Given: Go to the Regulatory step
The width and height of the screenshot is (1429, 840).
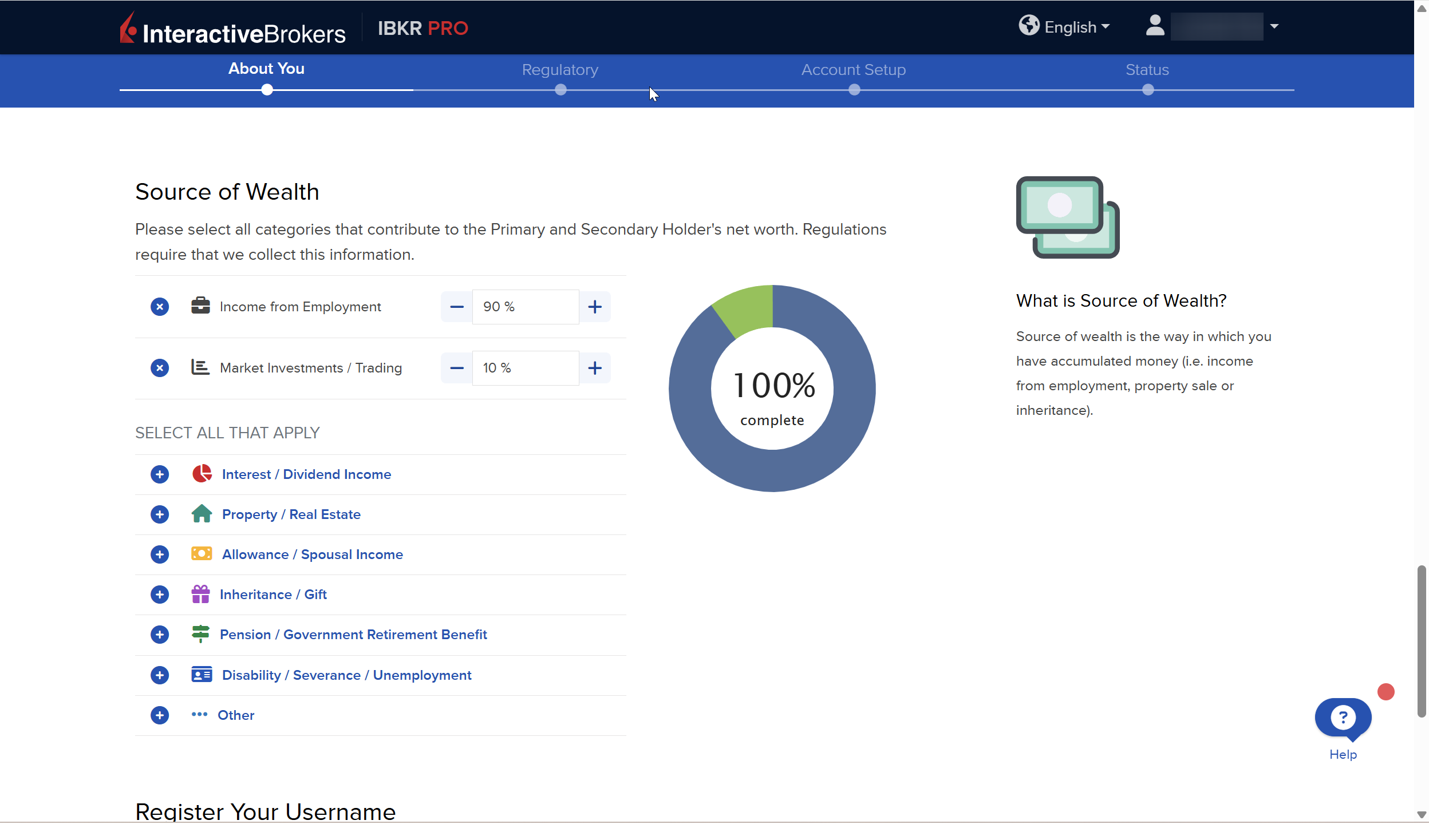Looking at the screenshot, I should tap(560, 70).
